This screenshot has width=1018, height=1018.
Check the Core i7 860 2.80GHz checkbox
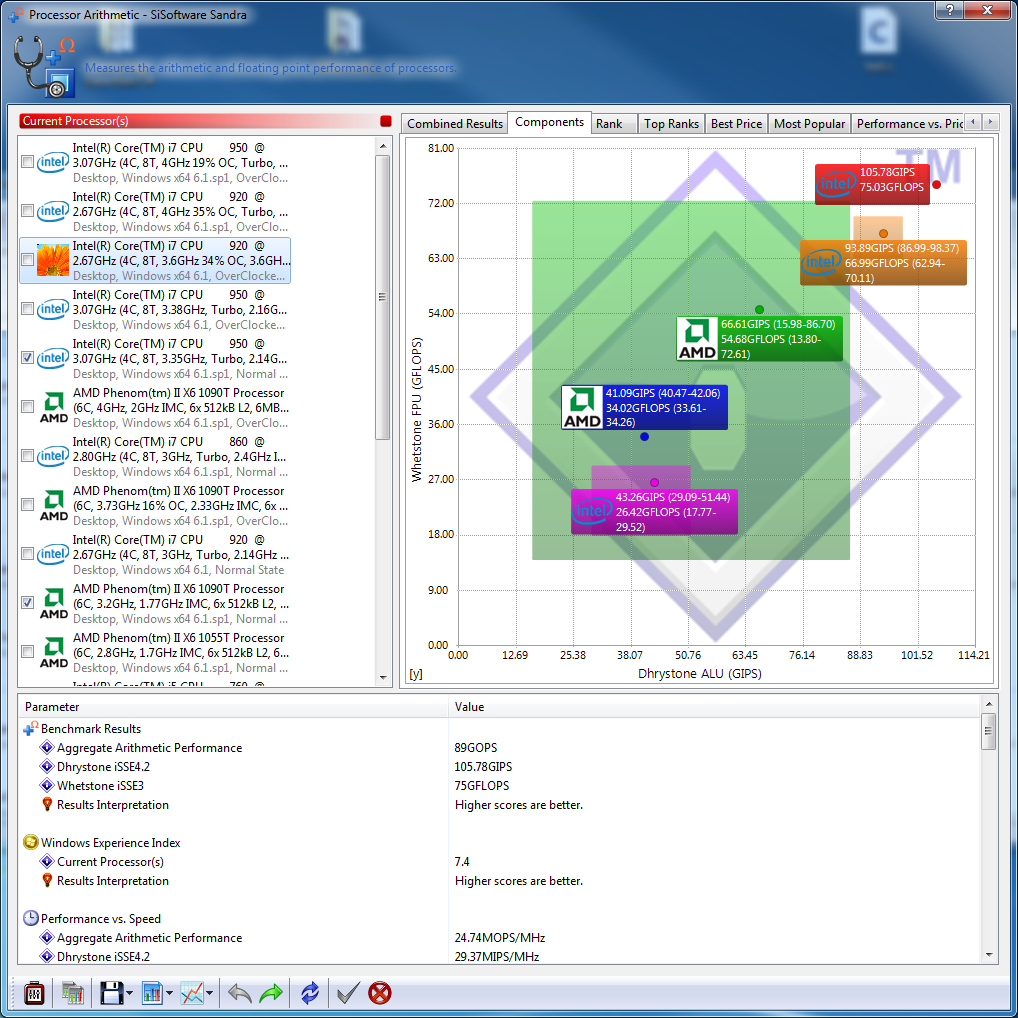(27, 456)
